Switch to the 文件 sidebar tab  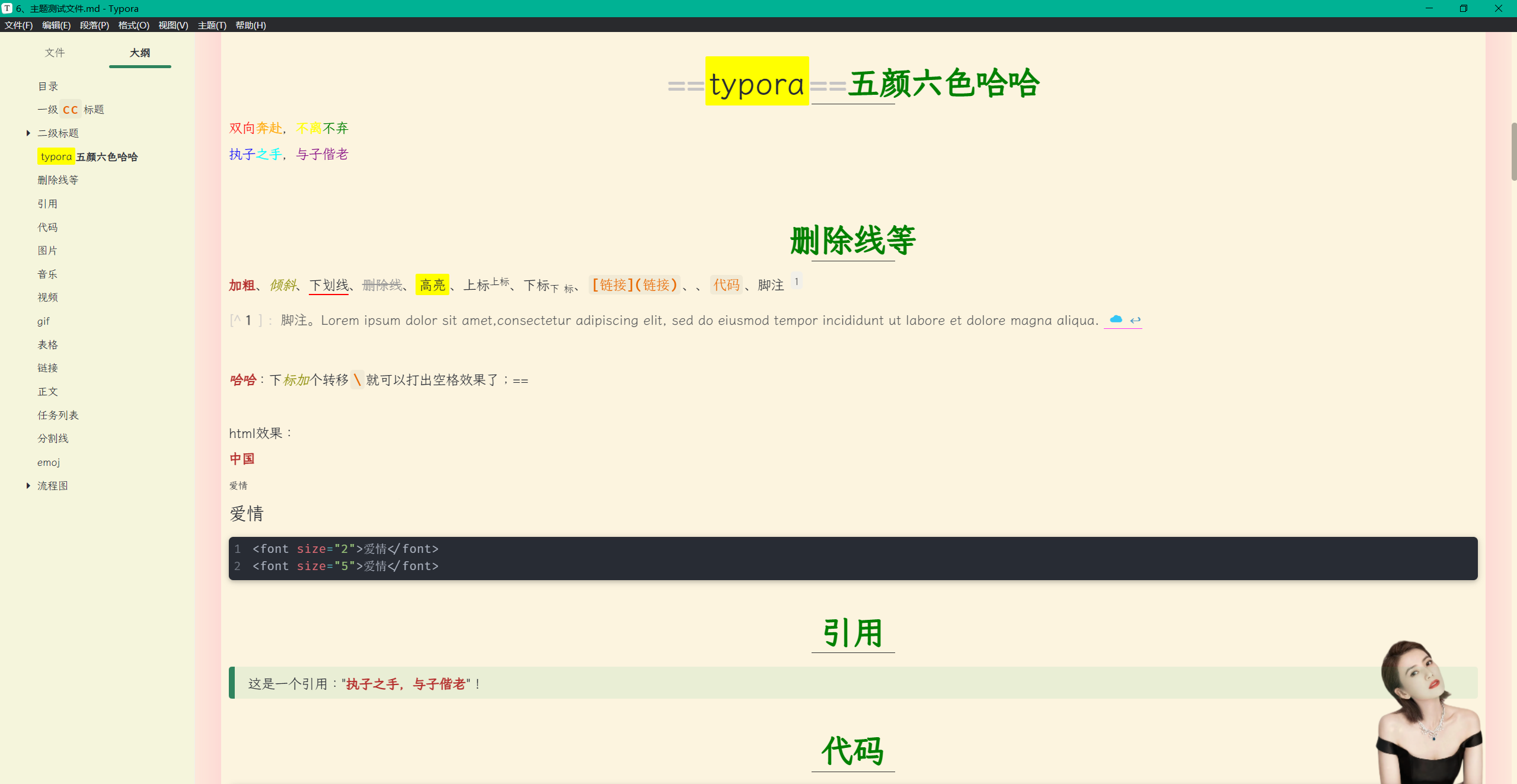55,53
